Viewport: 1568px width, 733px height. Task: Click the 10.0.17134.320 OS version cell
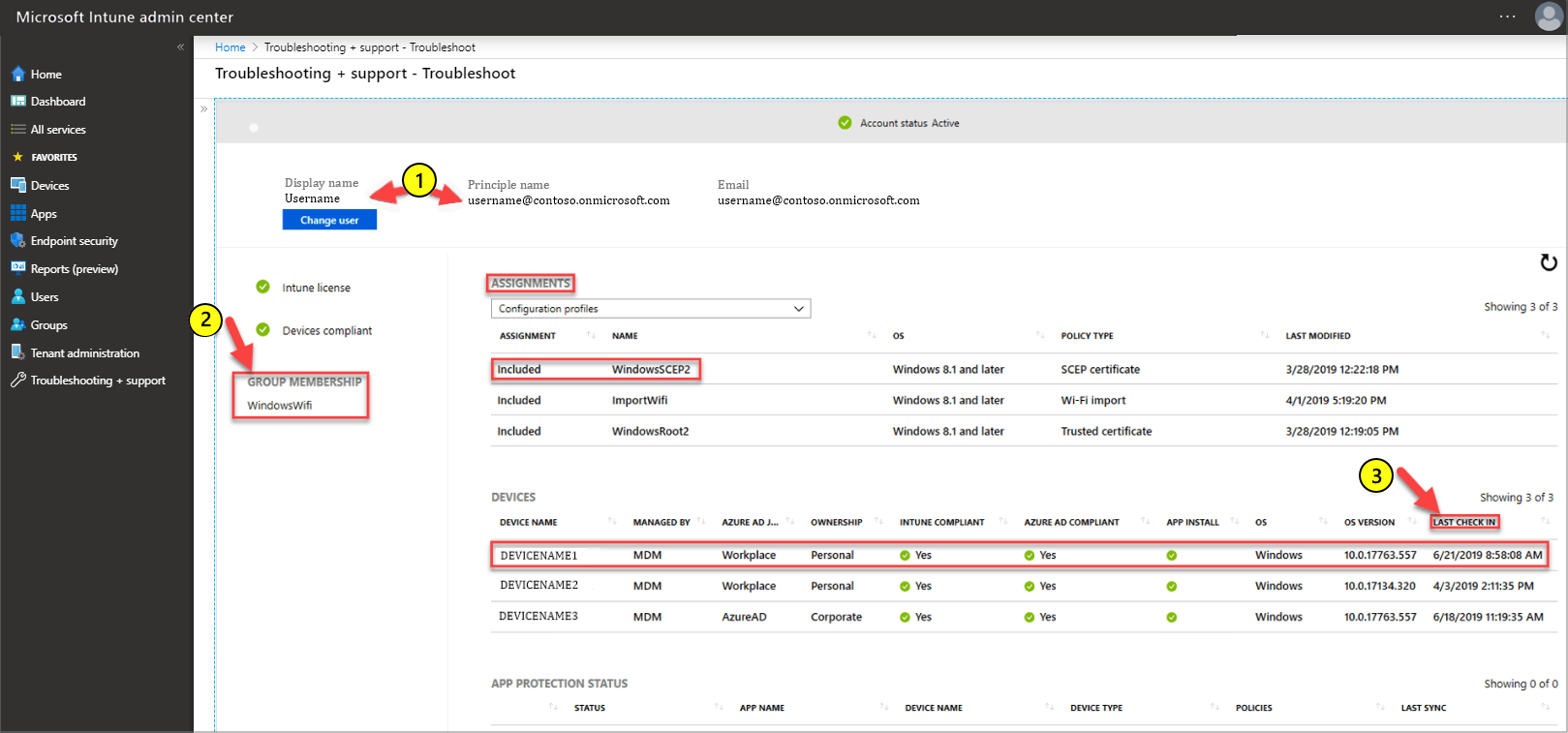(x=1380, y=586)
